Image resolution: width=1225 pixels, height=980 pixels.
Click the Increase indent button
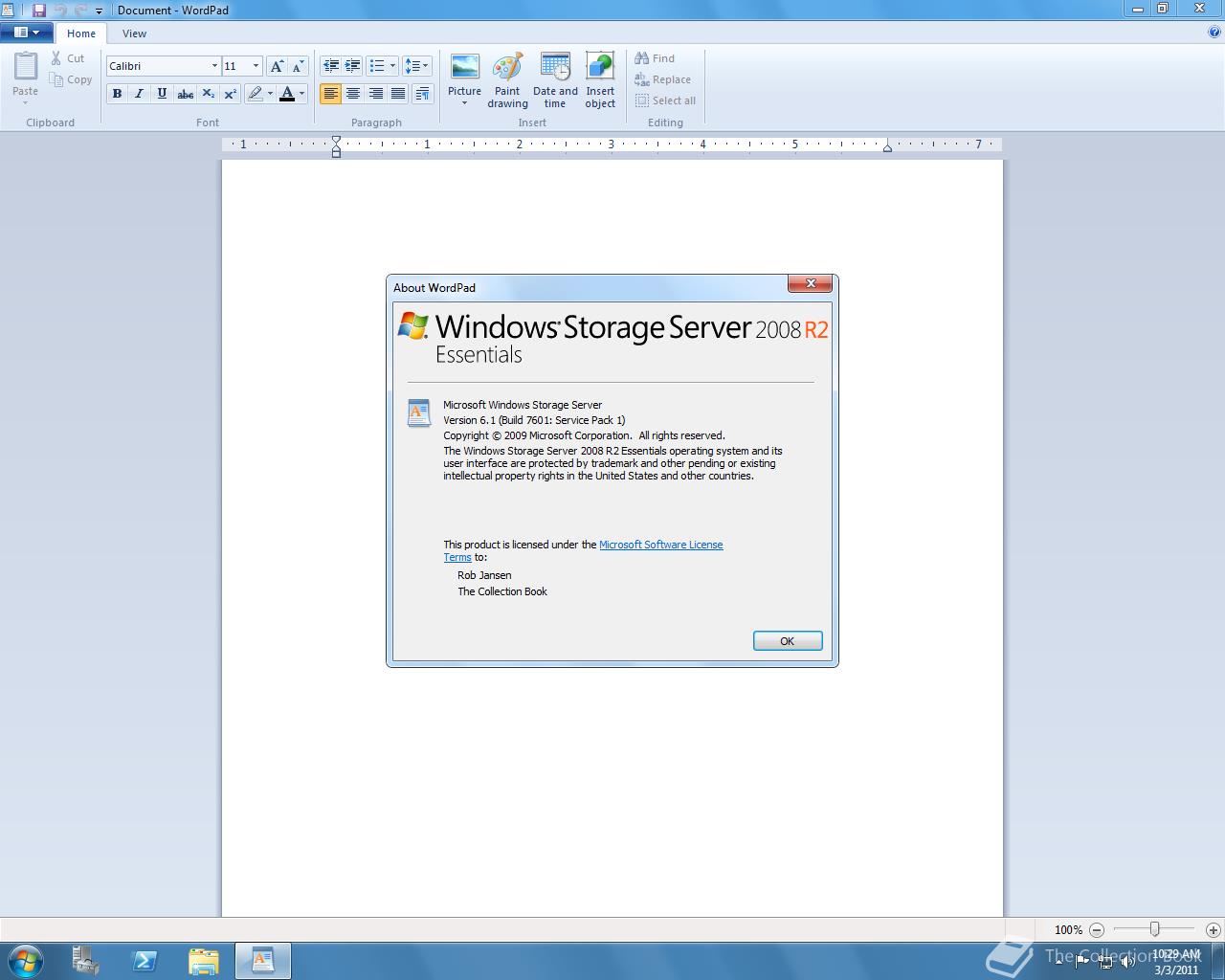353,66
